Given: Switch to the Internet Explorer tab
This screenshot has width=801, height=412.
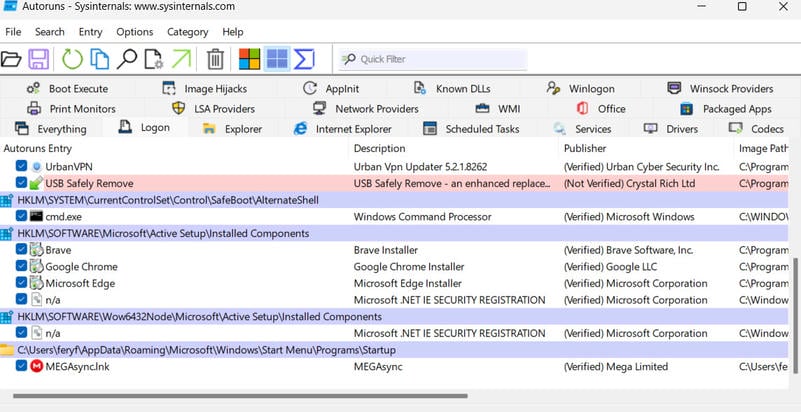Looking at the screenshot, I should point(343,129).
